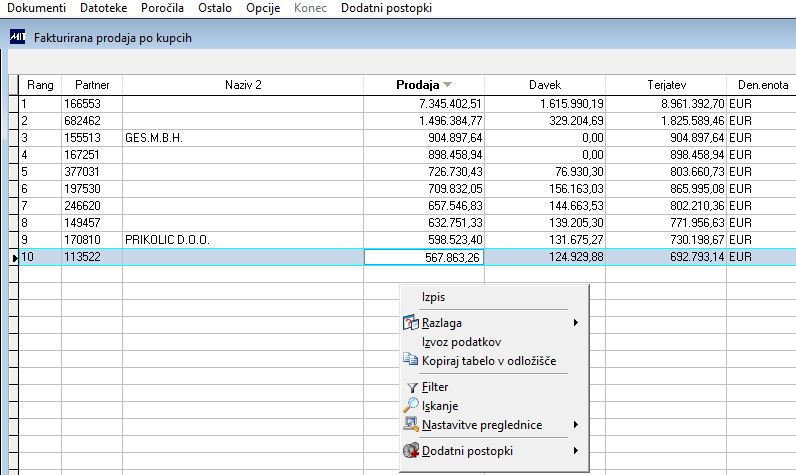
Task: Expand the Dodatni postopki context submenu arrow
Action: point(575,451)
